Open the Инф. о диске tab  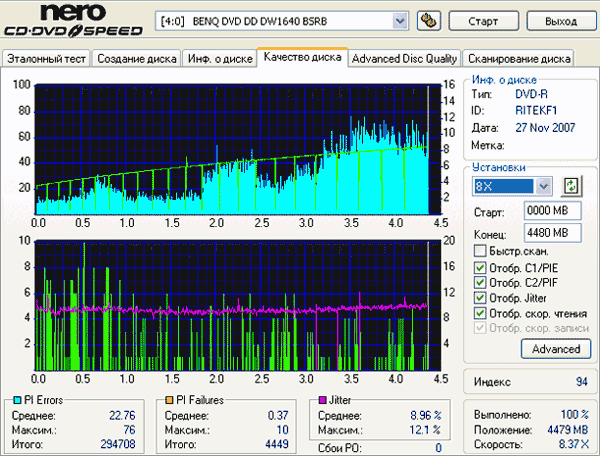pyautogui.click(x=220, y=59)
